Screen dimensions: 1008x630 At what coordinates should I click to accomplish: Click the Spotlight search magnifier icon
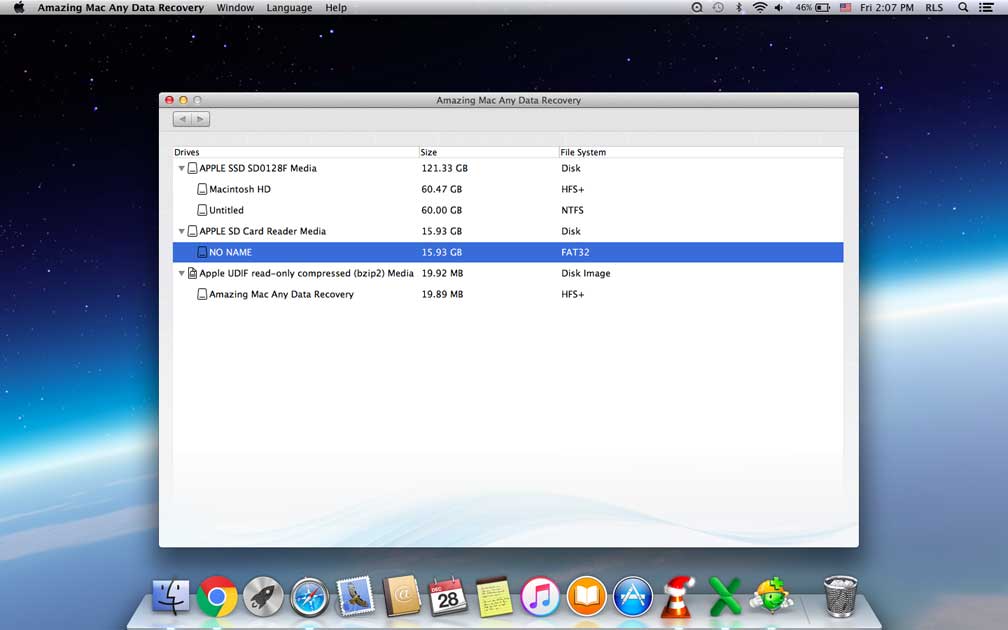(963, 8)
